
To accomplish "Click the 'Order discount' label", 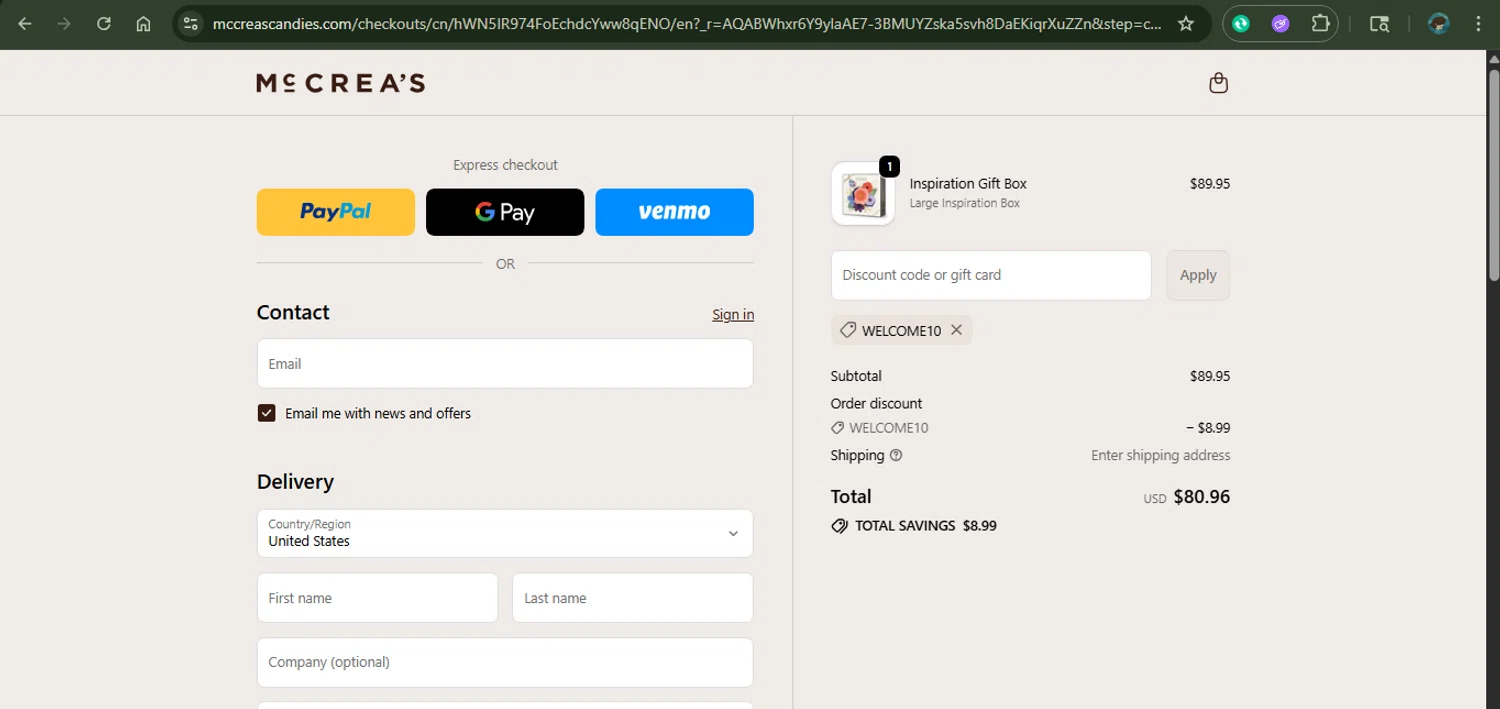I will 876,404.
